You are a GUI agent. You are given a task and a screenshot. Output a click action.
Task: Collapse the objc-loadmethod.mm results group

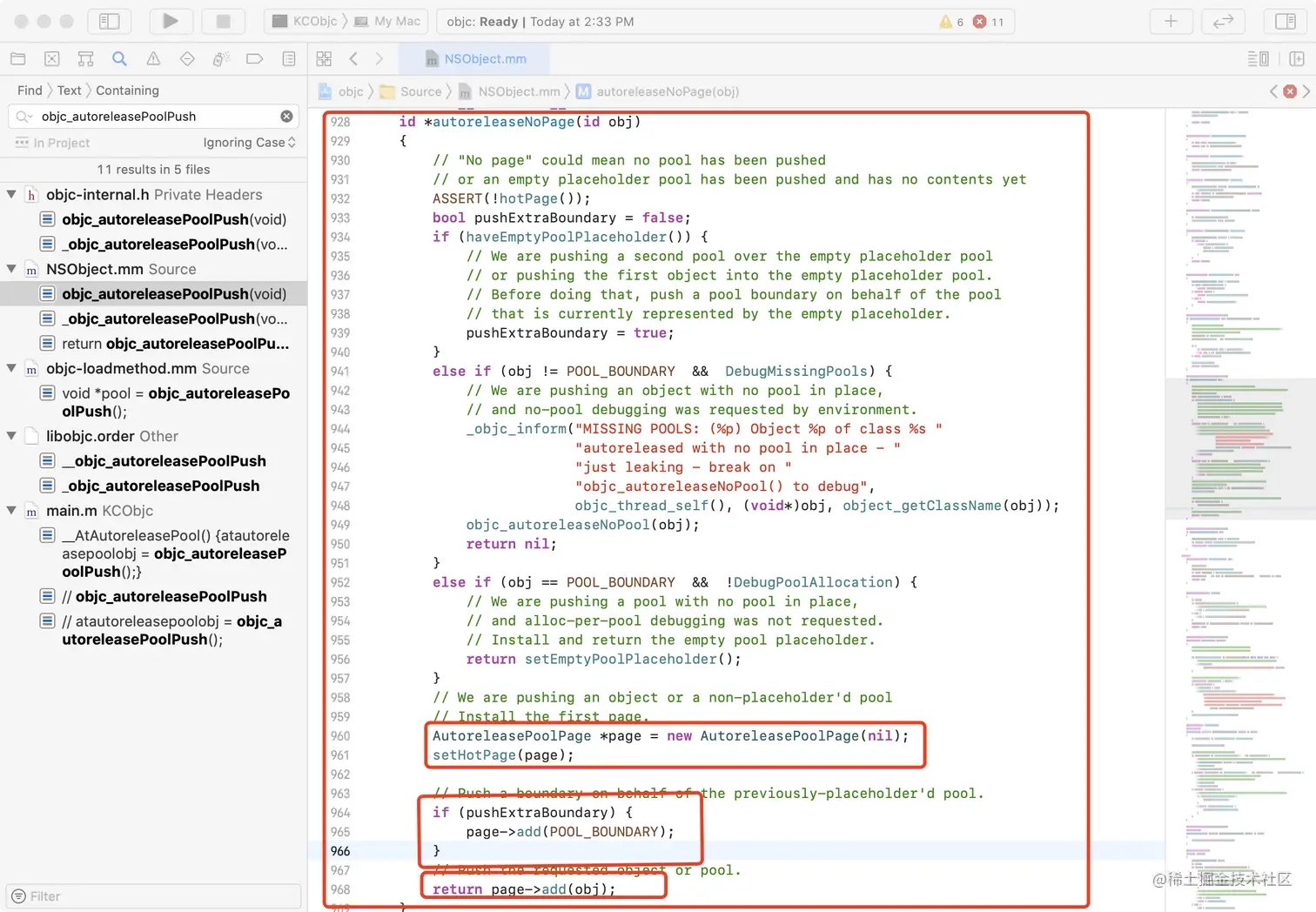click(x=11, y=369)
